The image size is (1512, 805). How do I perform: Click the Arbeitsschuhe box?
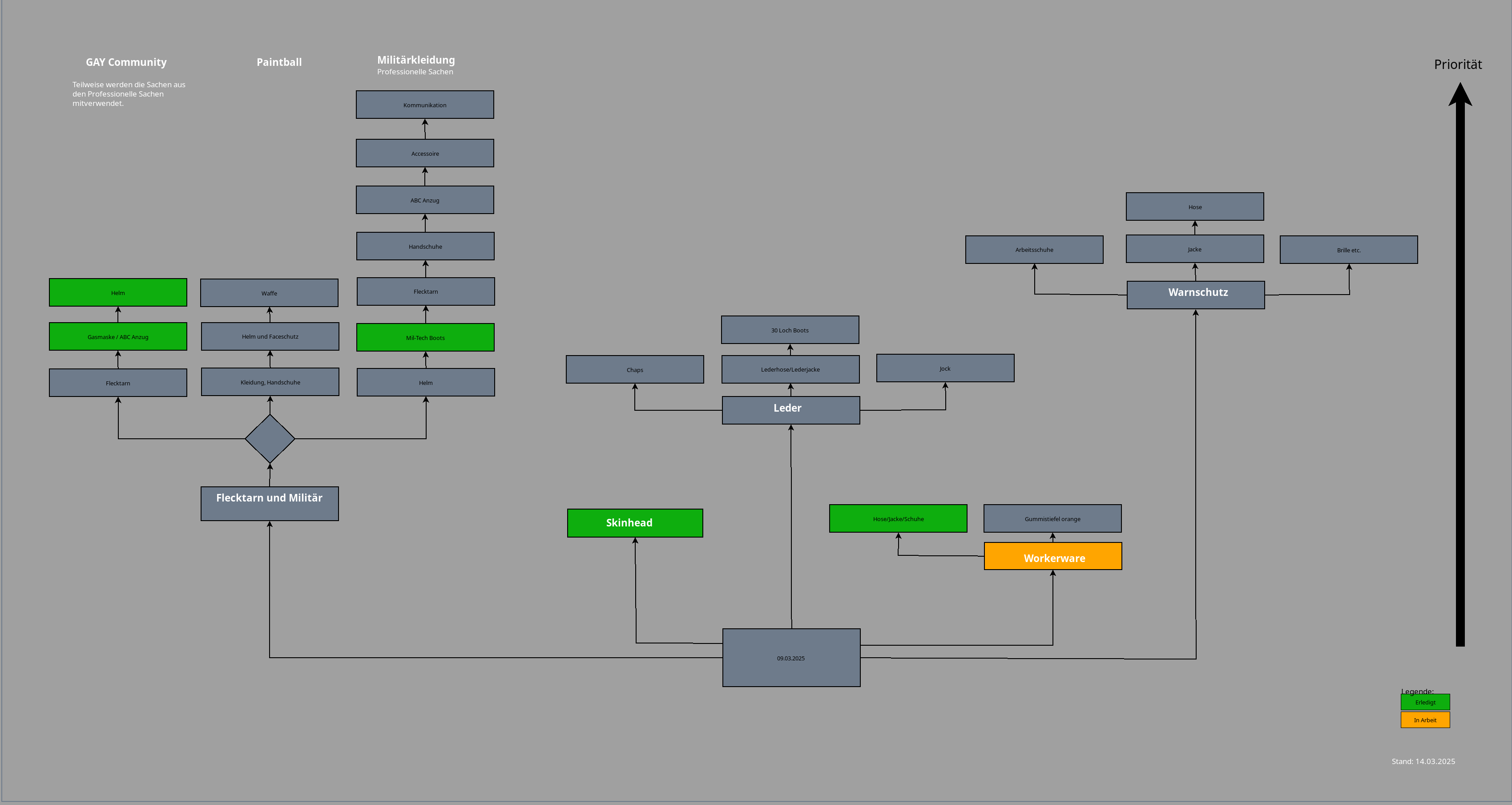1034,250
